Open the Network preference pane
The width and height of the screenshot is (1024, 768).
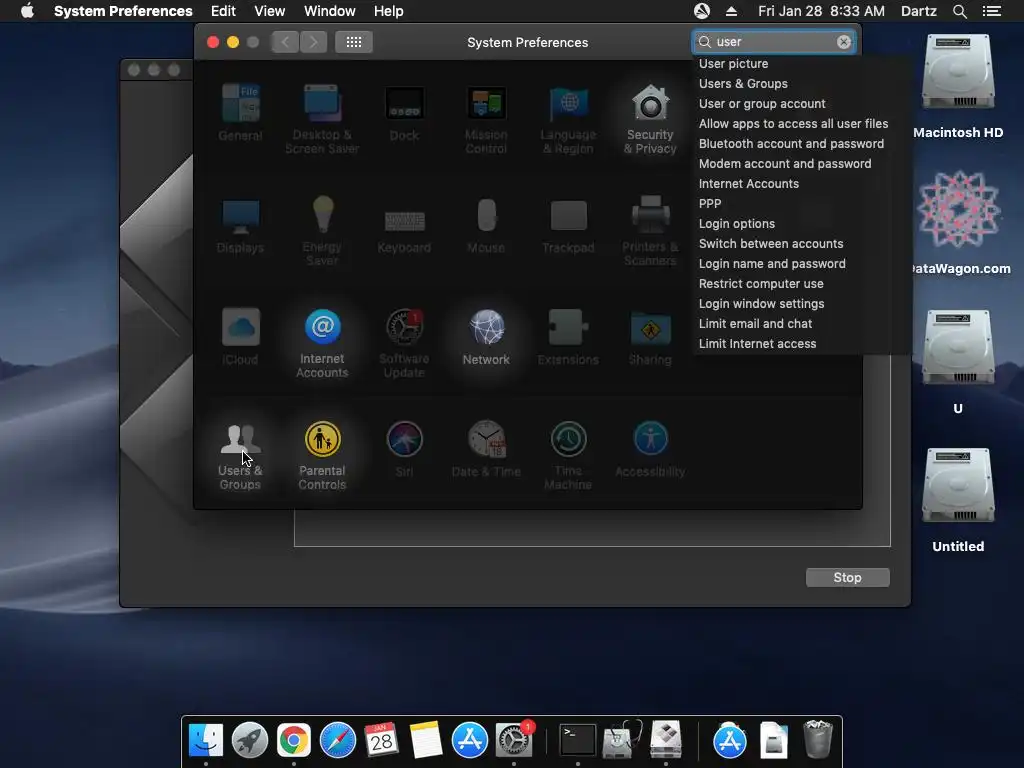[x=486, y=337]
